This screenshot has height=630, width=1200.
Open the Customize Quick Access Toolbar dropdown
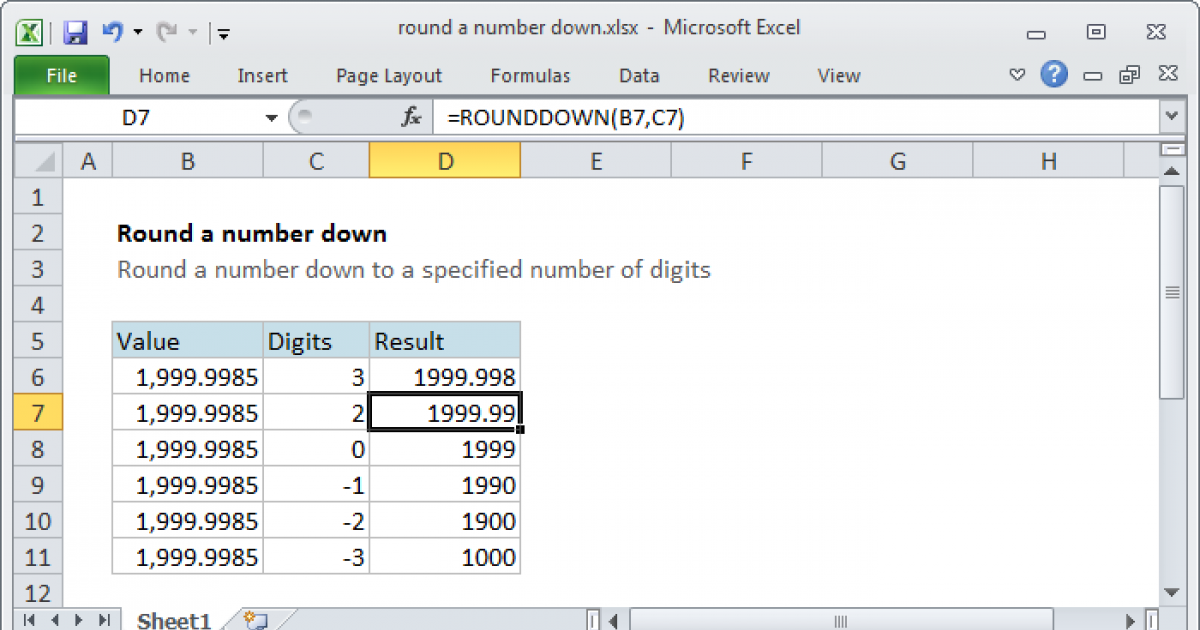[222, 32]
